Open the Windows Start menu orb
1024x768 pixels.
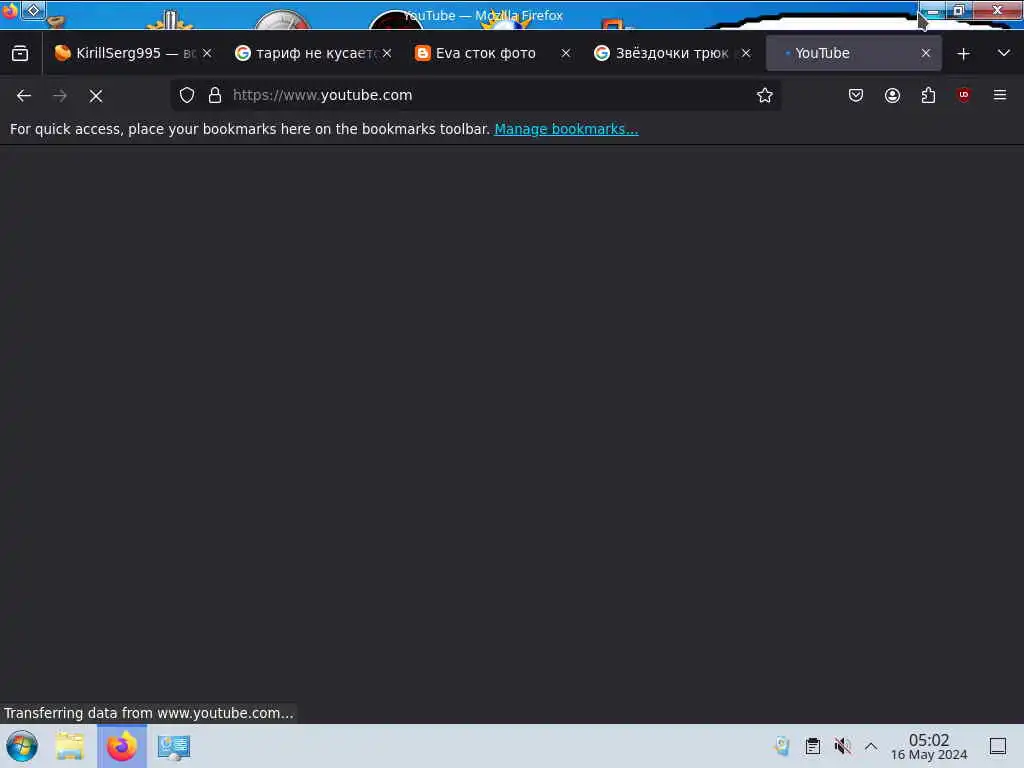[22, 746]
